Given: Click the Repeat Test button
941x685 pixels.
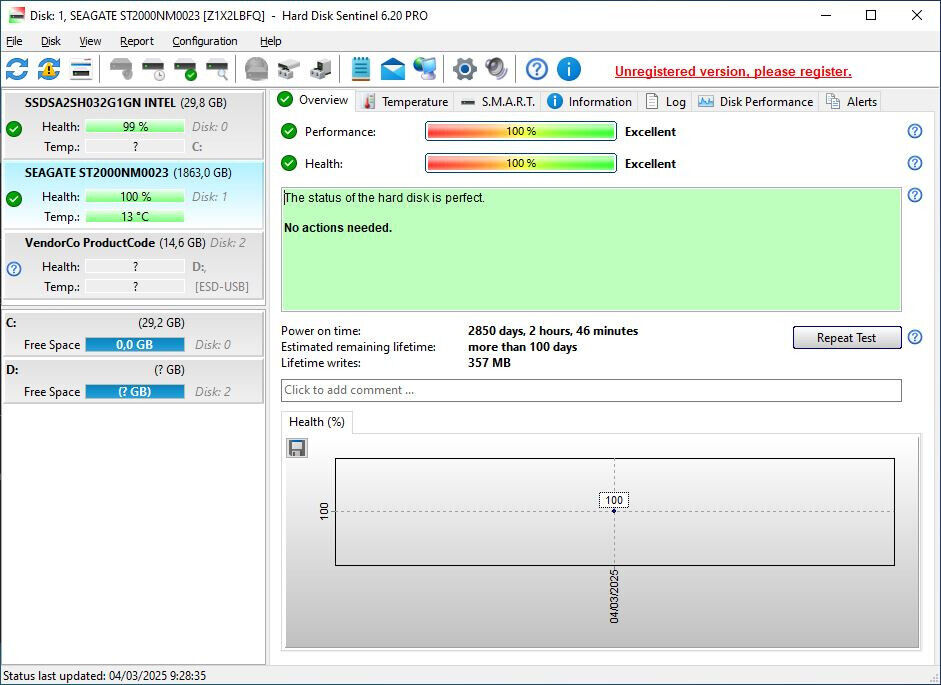Looking at the screenshot, I should 847,337.
